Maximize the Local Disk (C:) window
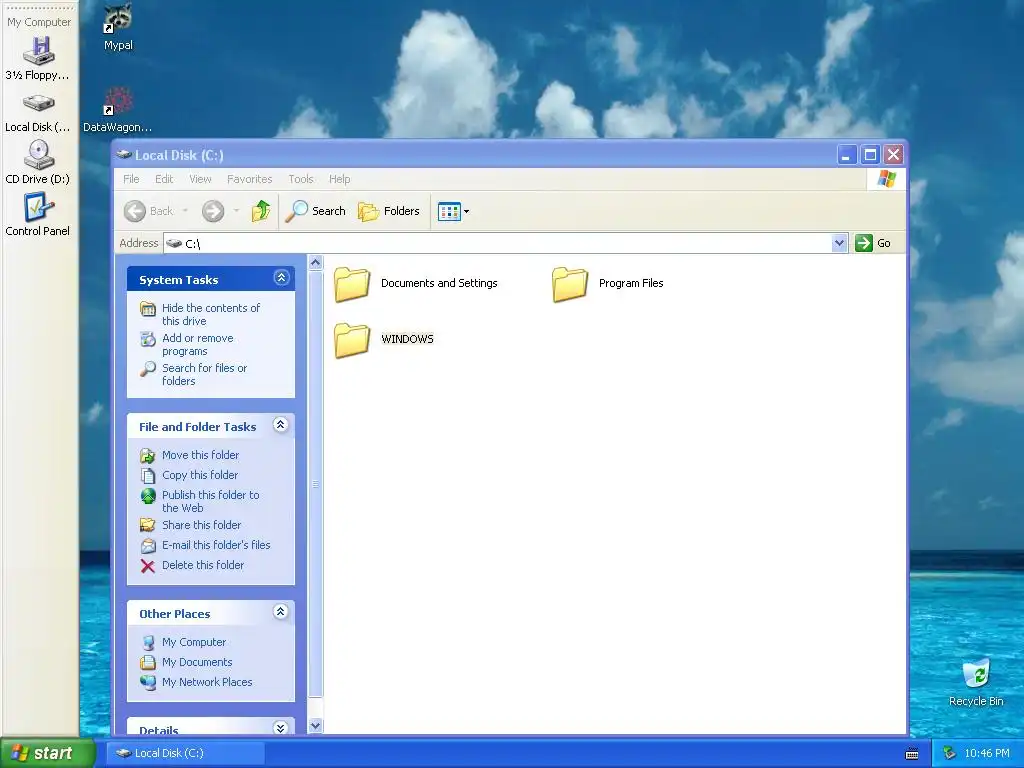The height and width of the screenshot is (768, 1024). point(870,155)
